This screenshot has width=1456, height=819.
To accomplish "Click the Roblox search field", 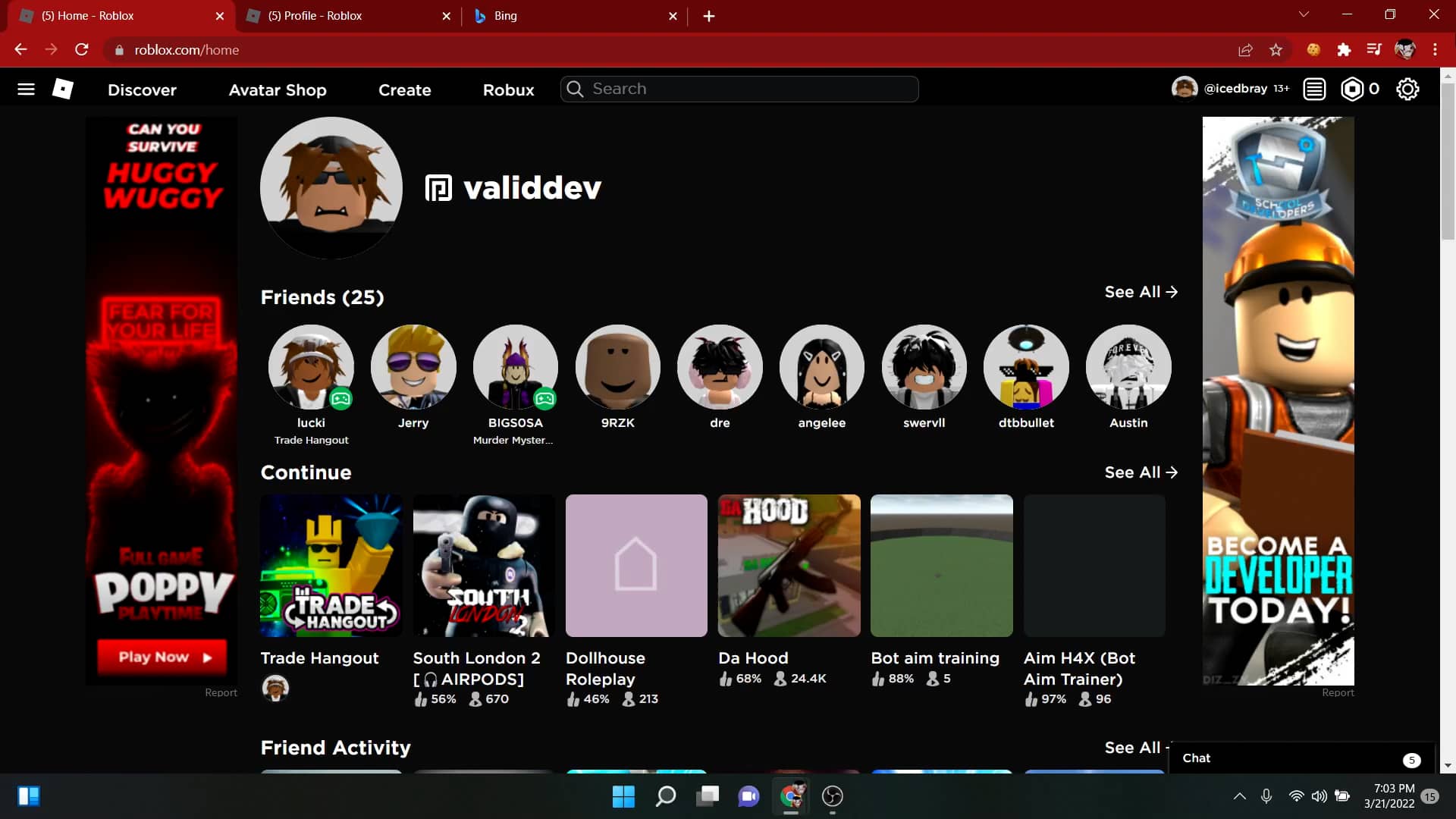I will (739, 89).
